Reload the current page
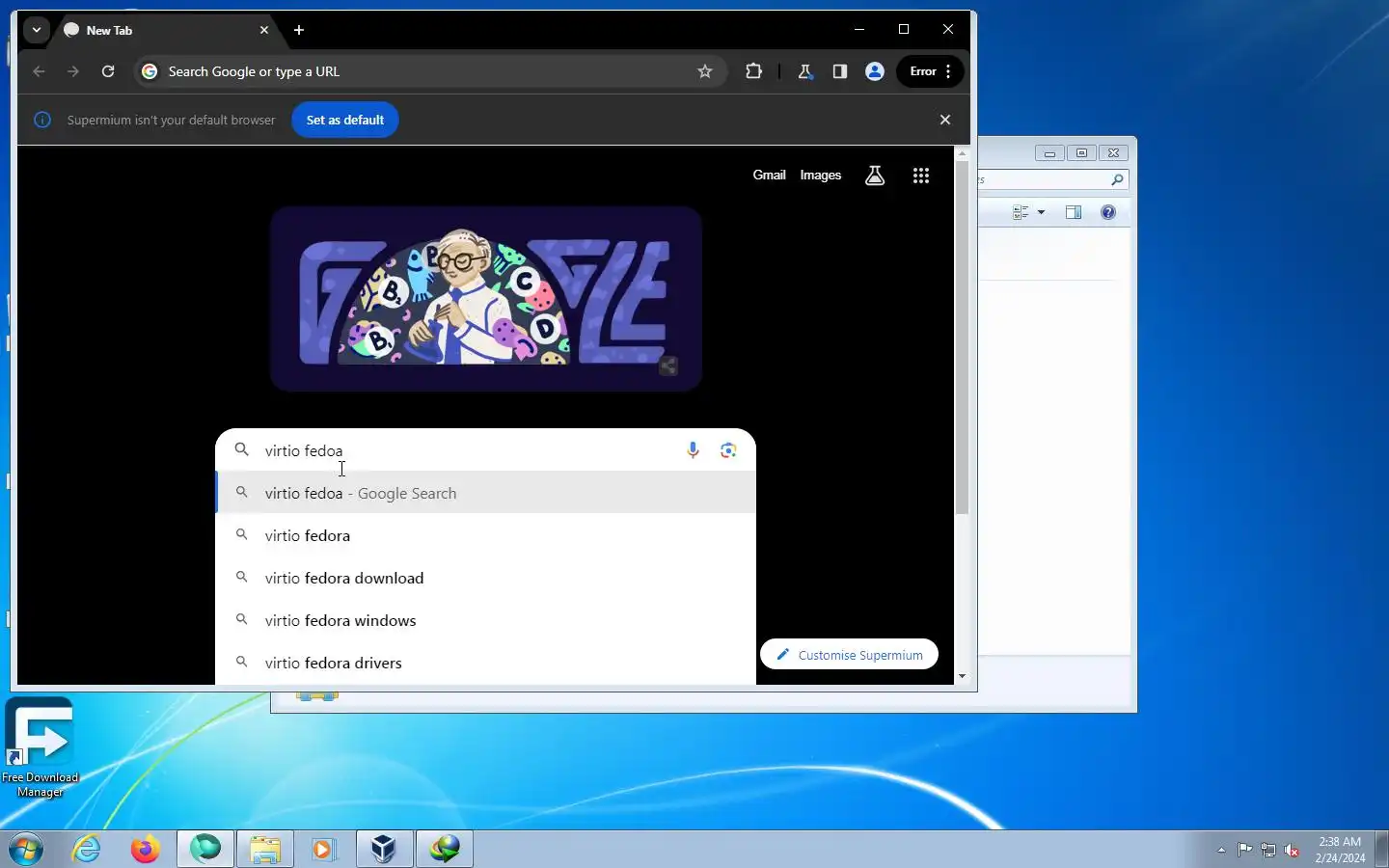Image resolution: width=1389 pixels, height=868 pixels. 108,71
